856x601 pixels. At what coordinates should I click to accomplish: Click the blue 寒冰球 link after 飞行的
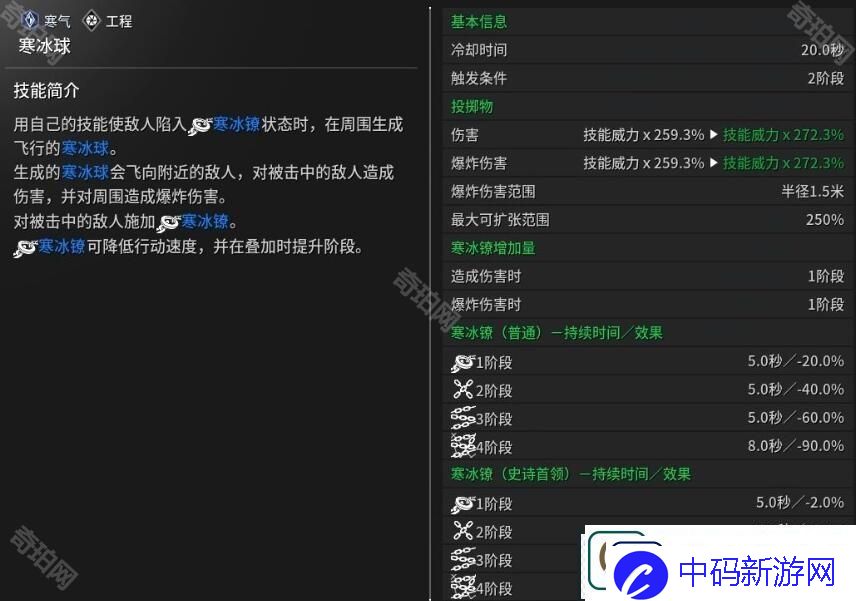click(x=85, y=148)
